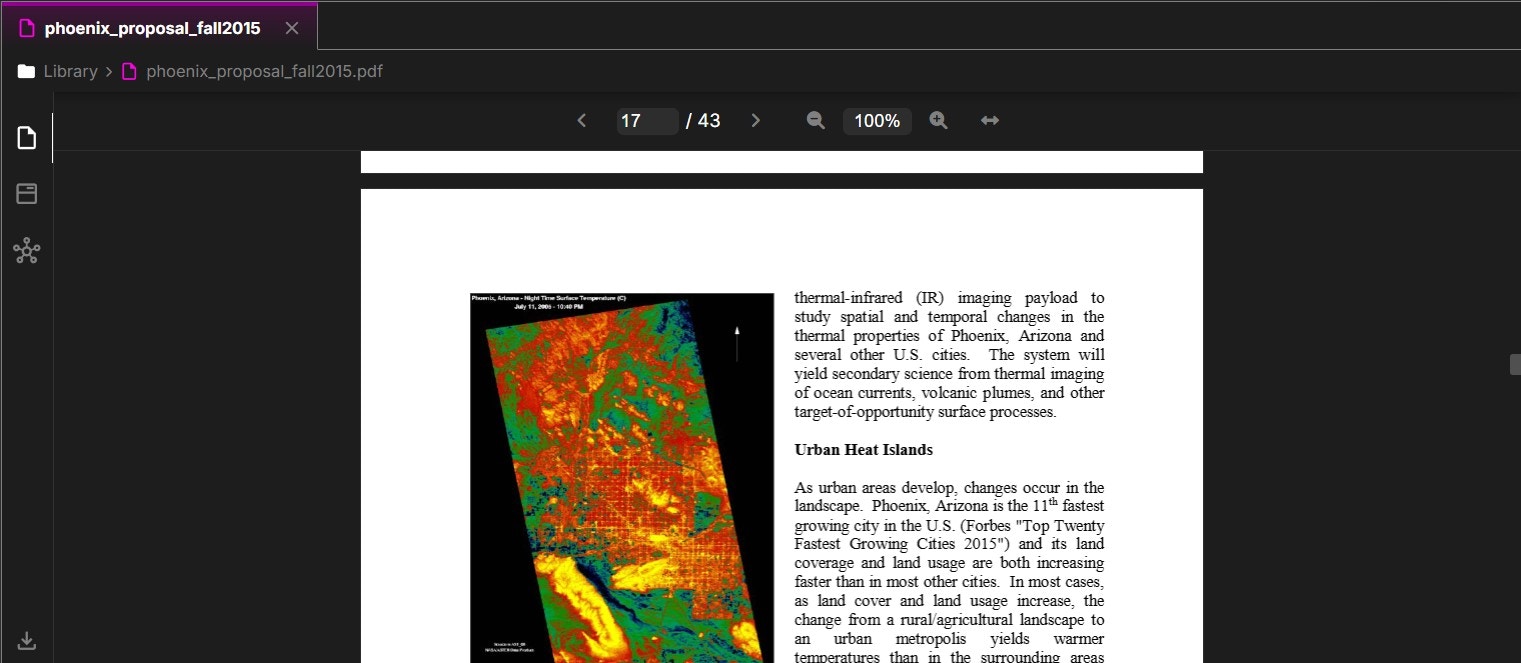Select the phoenix_proposal_fall2015 tab
Screen dimensions: 1521x663
click(x=159, y=27)
